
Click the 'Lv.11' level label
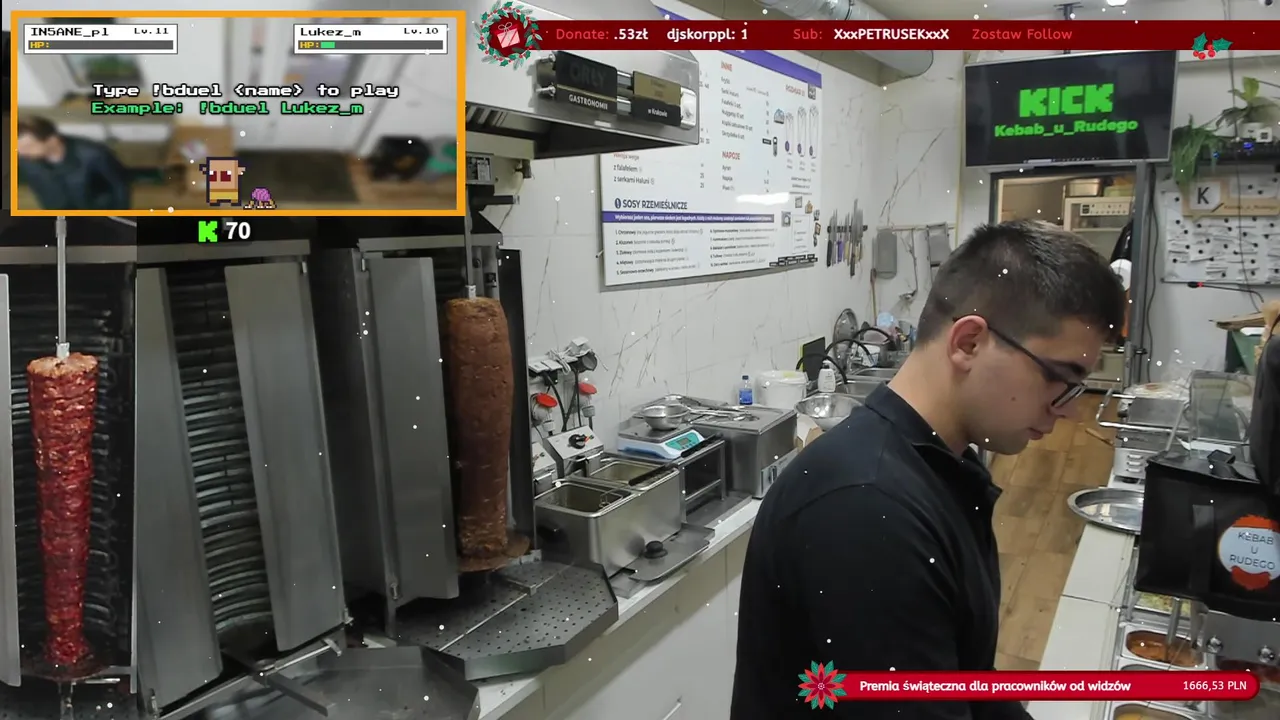click(x=151, y=31)
